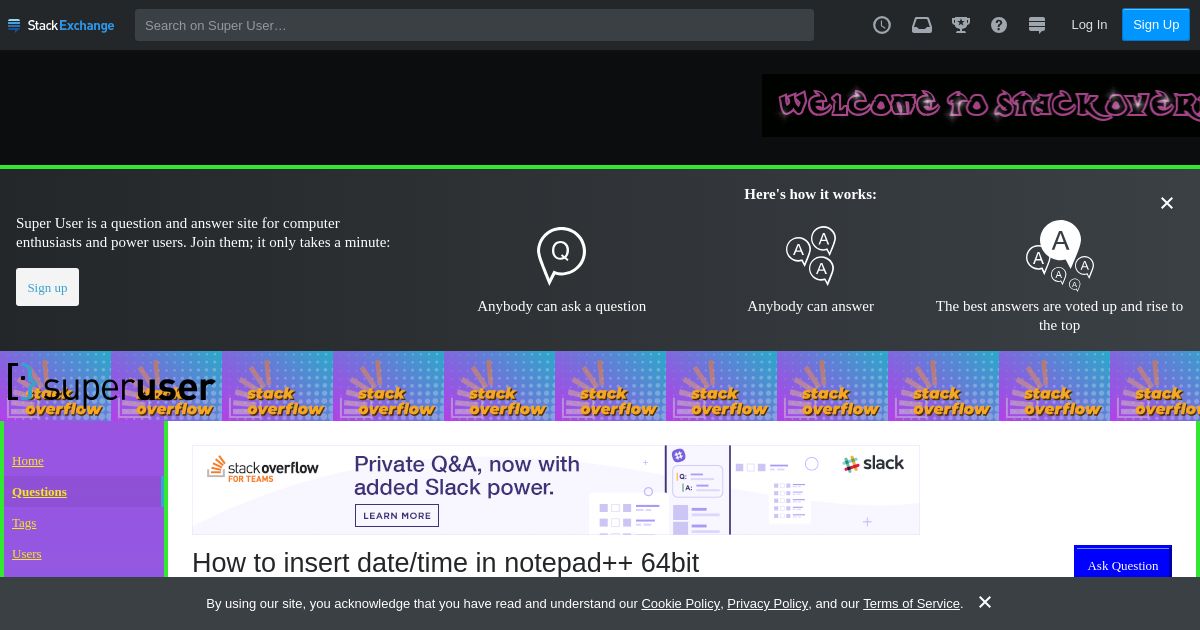Open the question title about notepad++
This screenshot has width=1200, height=630.
[445, 562]
